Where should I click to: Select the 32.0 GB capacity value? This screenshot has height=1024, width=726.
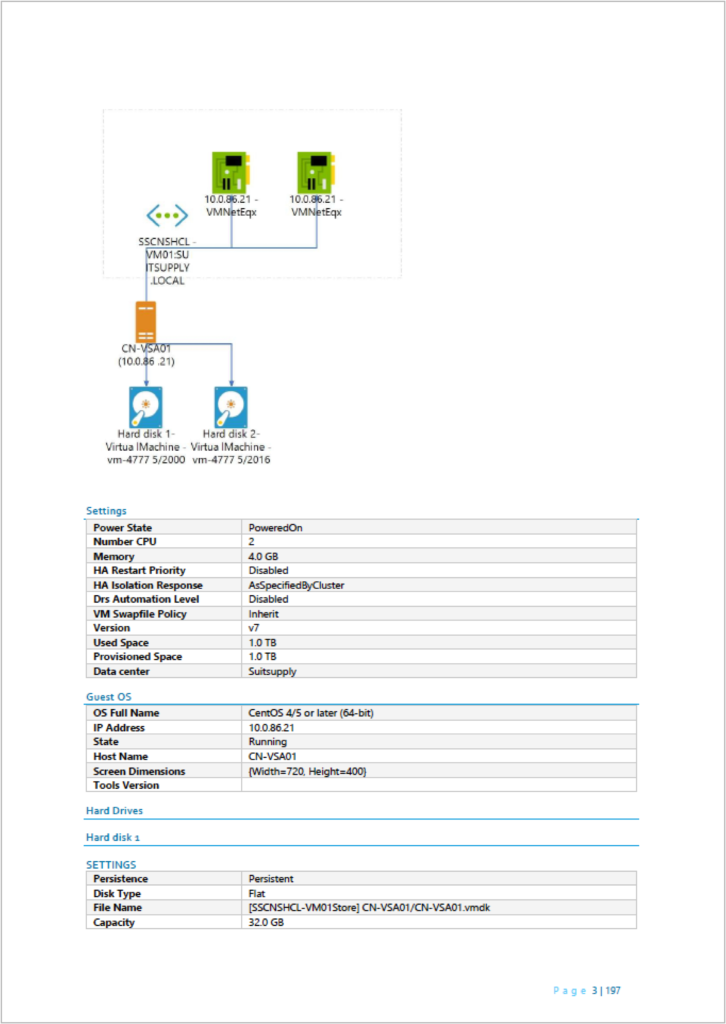[266, 922]
